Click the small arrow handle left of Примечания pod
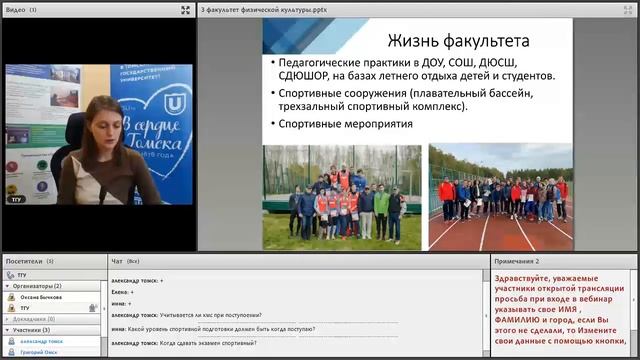 [486, 315]
